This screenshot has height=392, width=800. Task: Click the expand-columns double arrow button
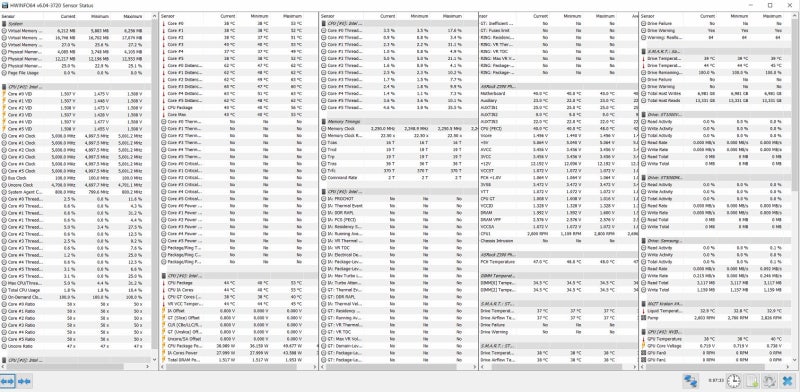click(8, 381)
